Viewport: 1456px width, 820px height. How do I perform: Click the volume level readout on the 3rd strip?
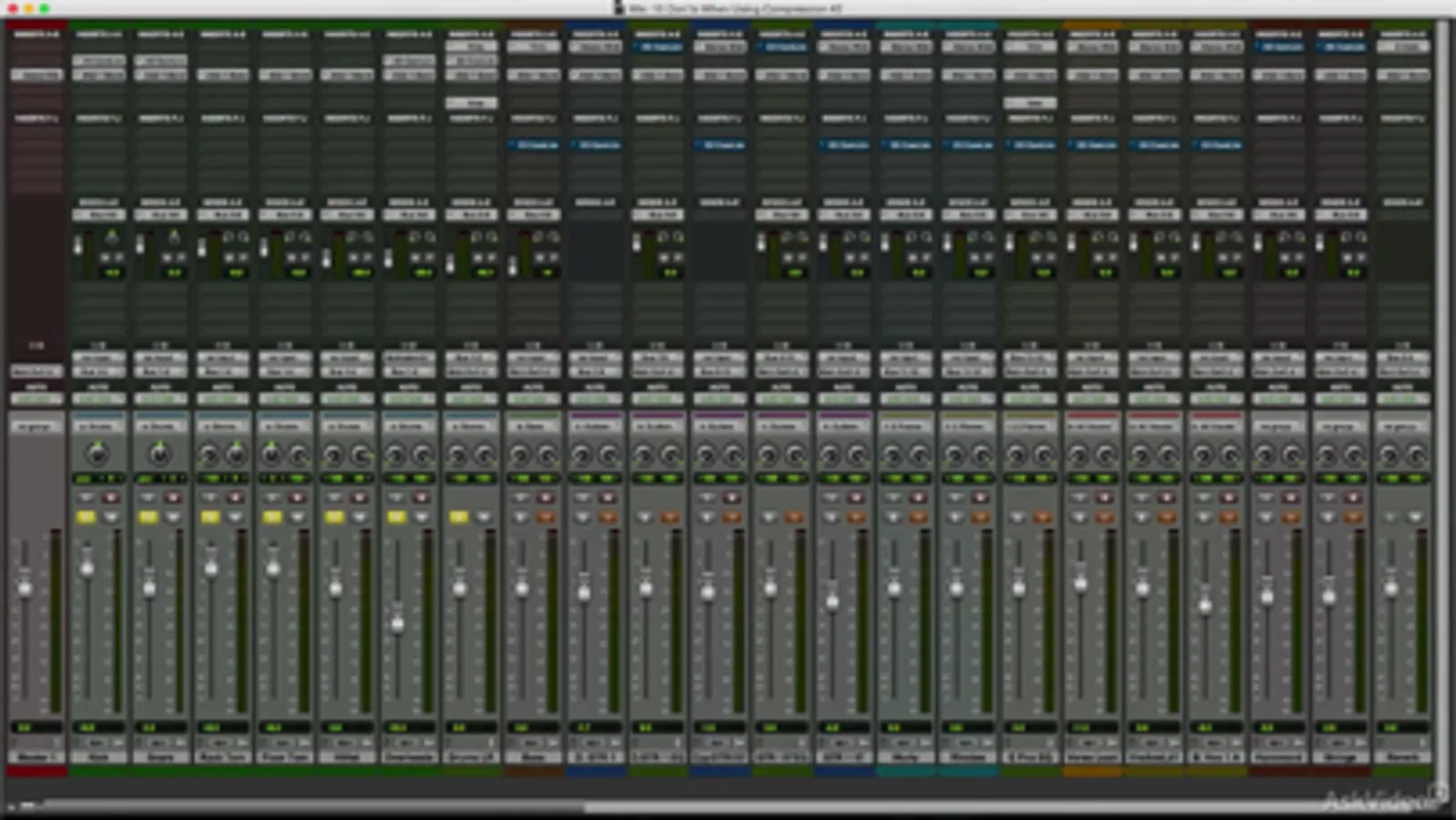pyautogui.click(x=160, y=728)
